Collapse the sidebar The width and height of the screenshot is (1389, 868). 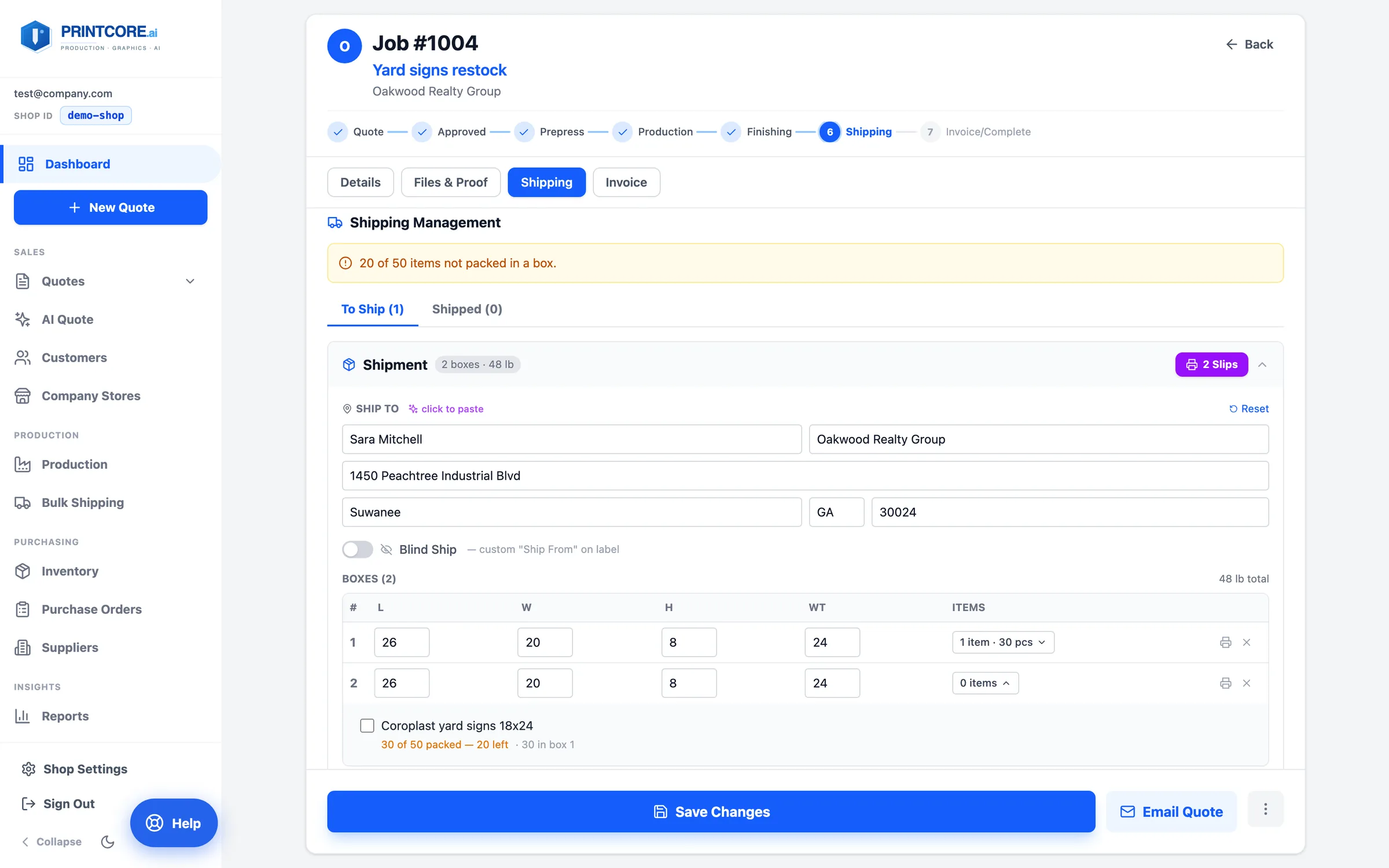[x=51, y=842]
